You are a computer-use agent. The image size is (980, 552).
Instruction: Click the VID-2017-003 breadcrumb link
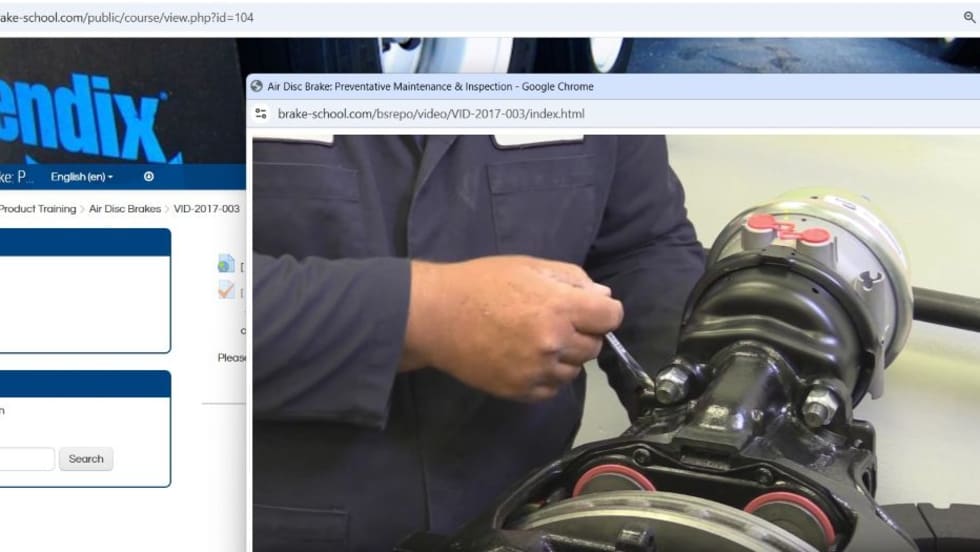click(x=207, y=209)
